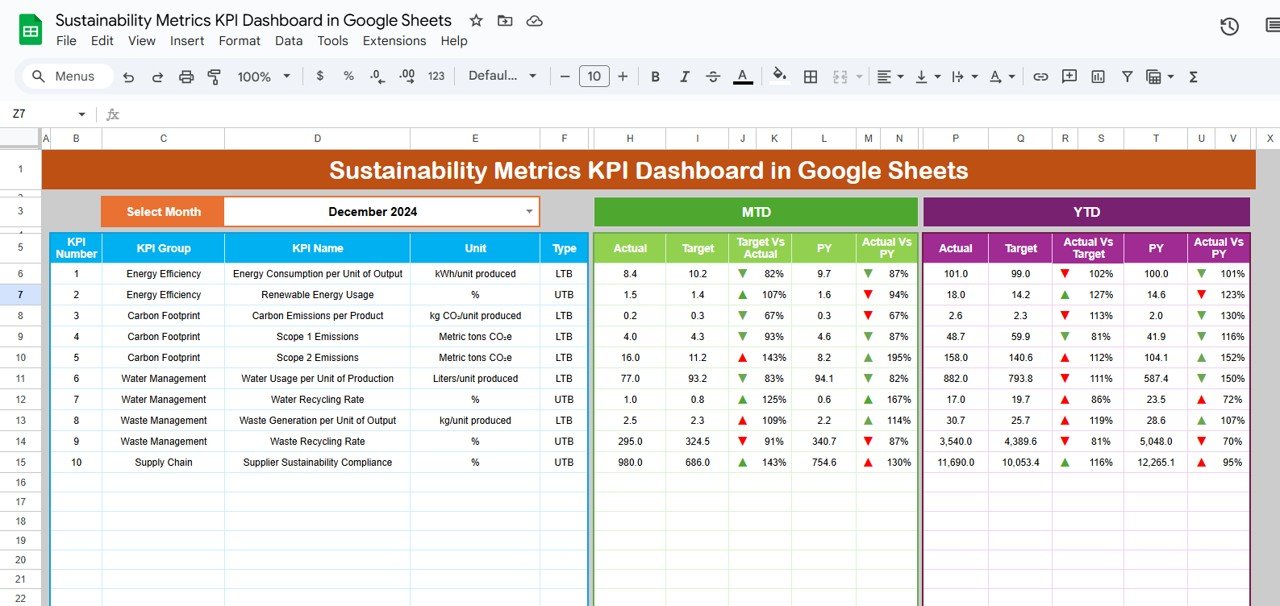Format selection as currency

(x=319, y=76)
